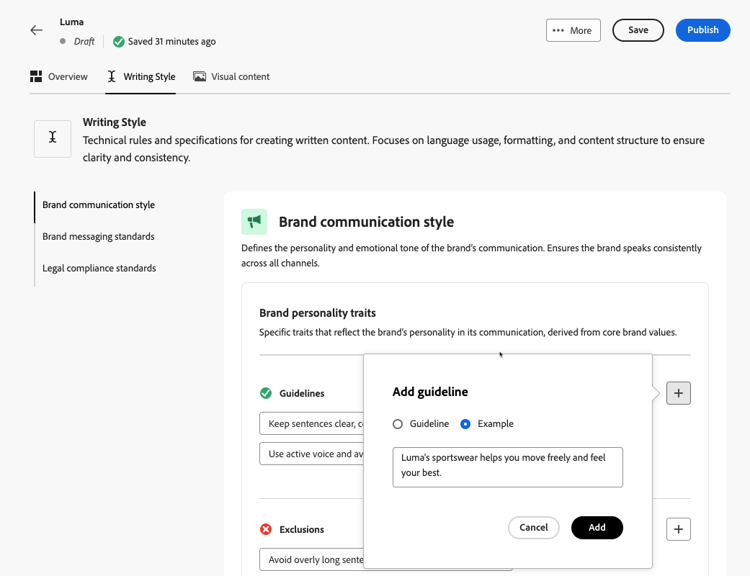The width and height of the screenshot is (750, 576).
Task: Jump to Legal compliance standards section
Action: pyautogui.click(x=99, y=268)
